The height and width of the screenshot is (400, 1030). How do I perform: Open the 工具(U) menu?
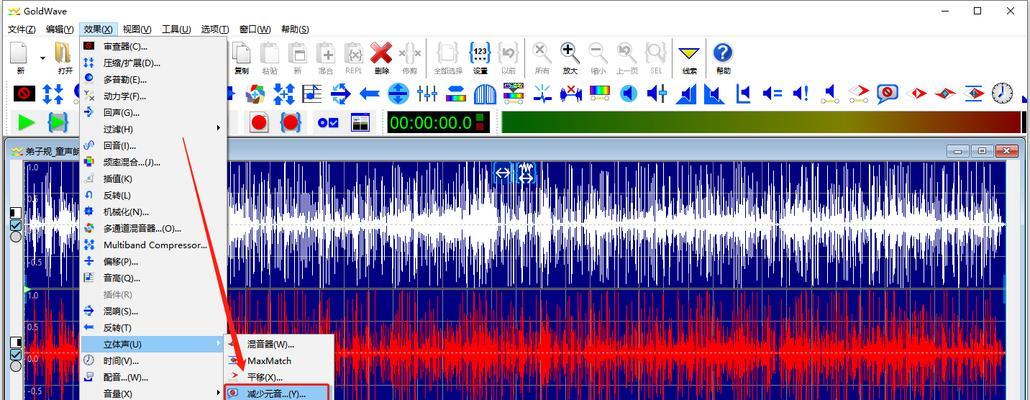tap(176, 30)
